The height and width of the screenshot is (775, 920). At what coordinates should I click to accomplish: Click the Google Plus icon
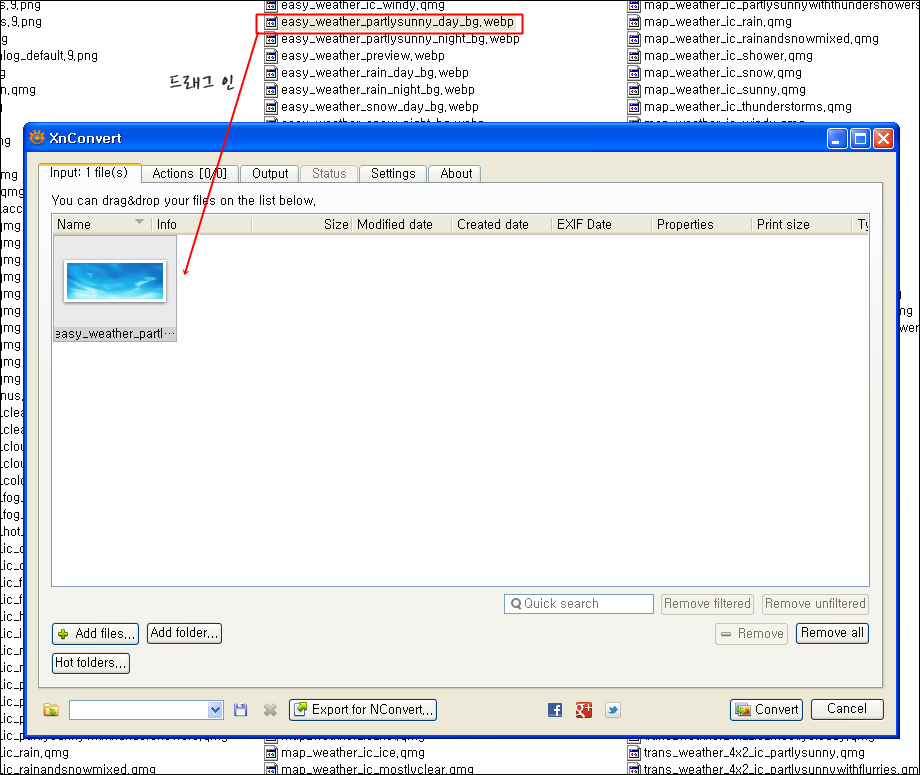point(584,710)
